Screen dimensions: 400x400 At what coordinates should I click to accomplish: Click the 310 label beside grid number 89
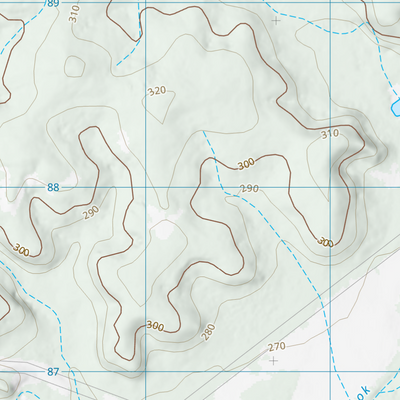(75, 14)
